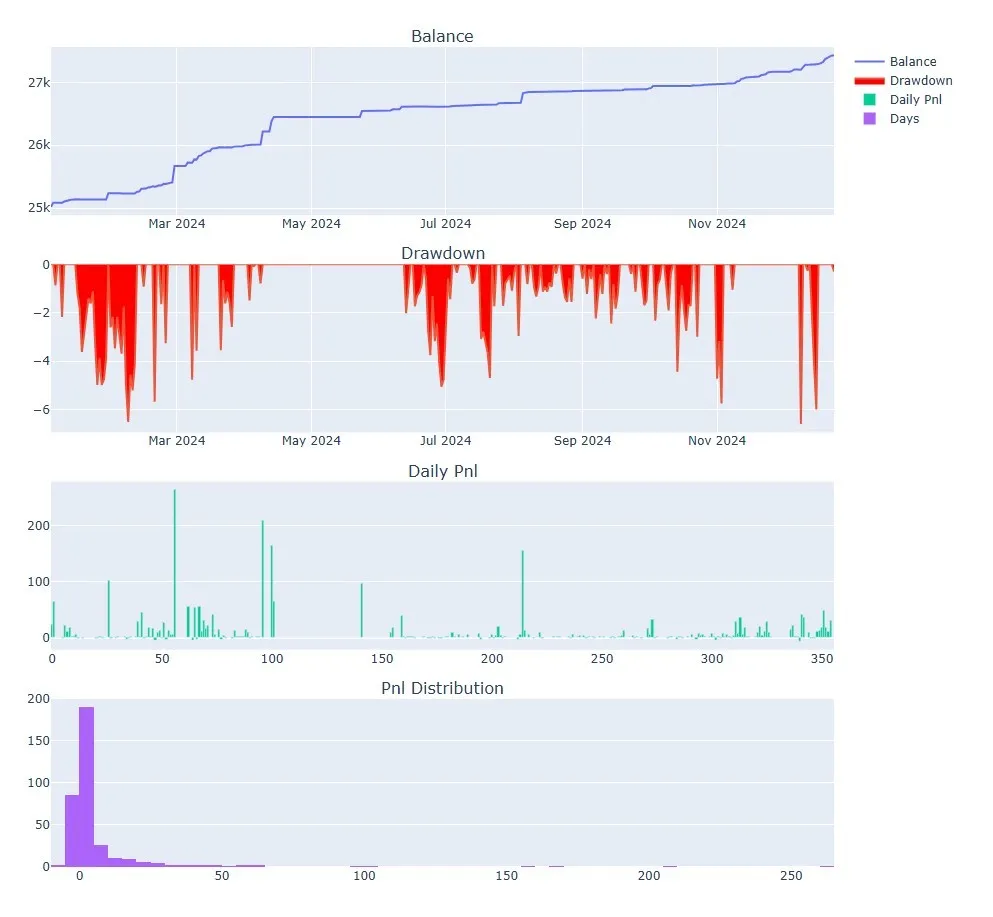Select Jul 2024 on the Drawdown chart x-axis

tap(445, 441)
